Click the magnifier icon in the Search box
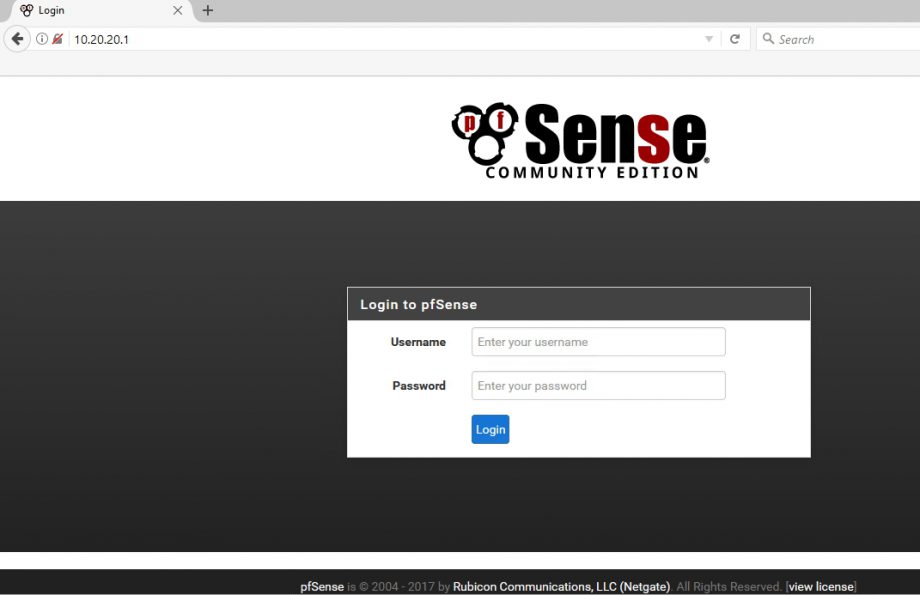This screenshot has height=595, width=920. pyautogui.click(x=767, y=38)
